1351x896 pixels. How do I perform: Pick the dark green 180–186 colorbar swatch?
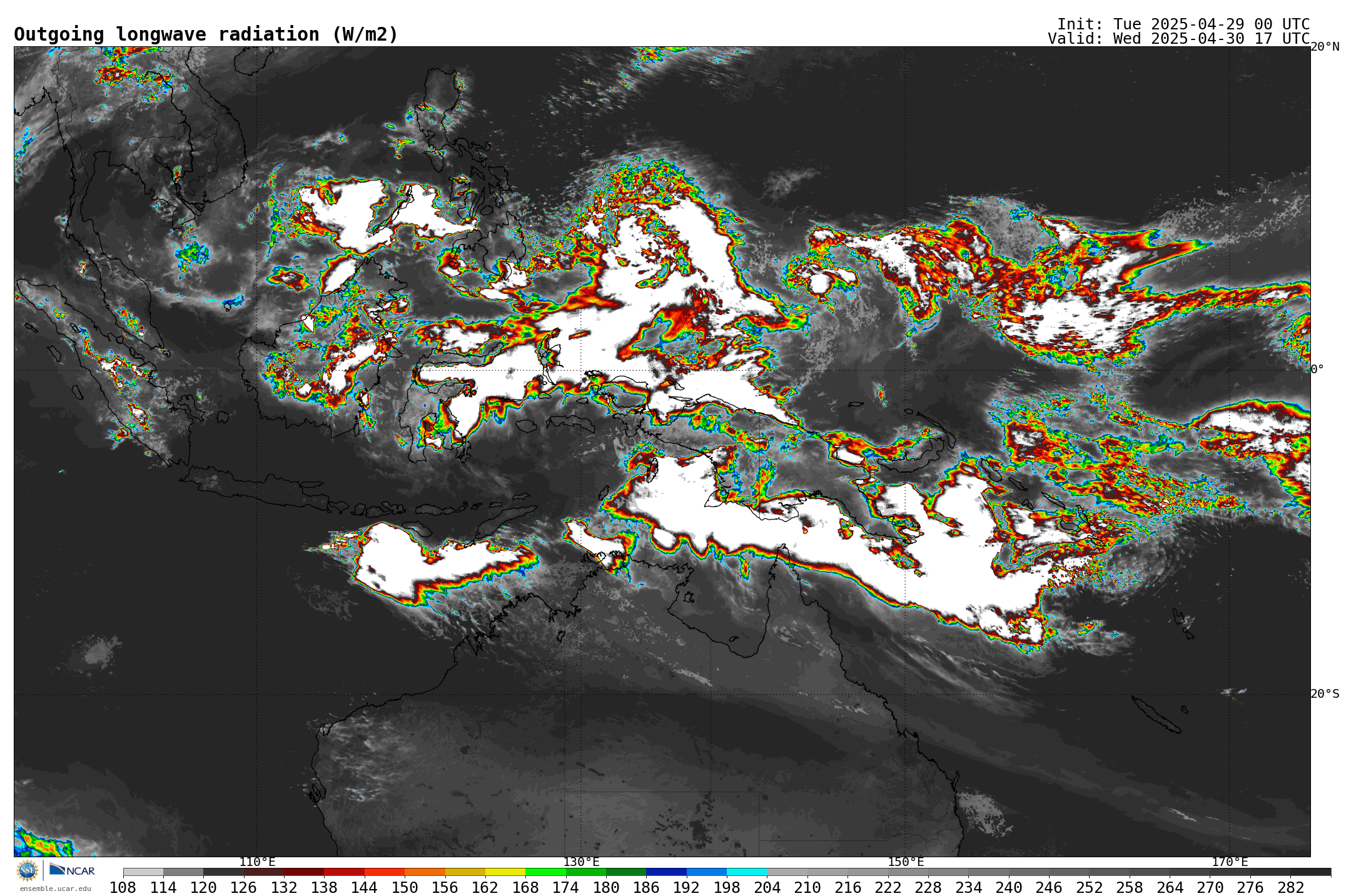626,872
